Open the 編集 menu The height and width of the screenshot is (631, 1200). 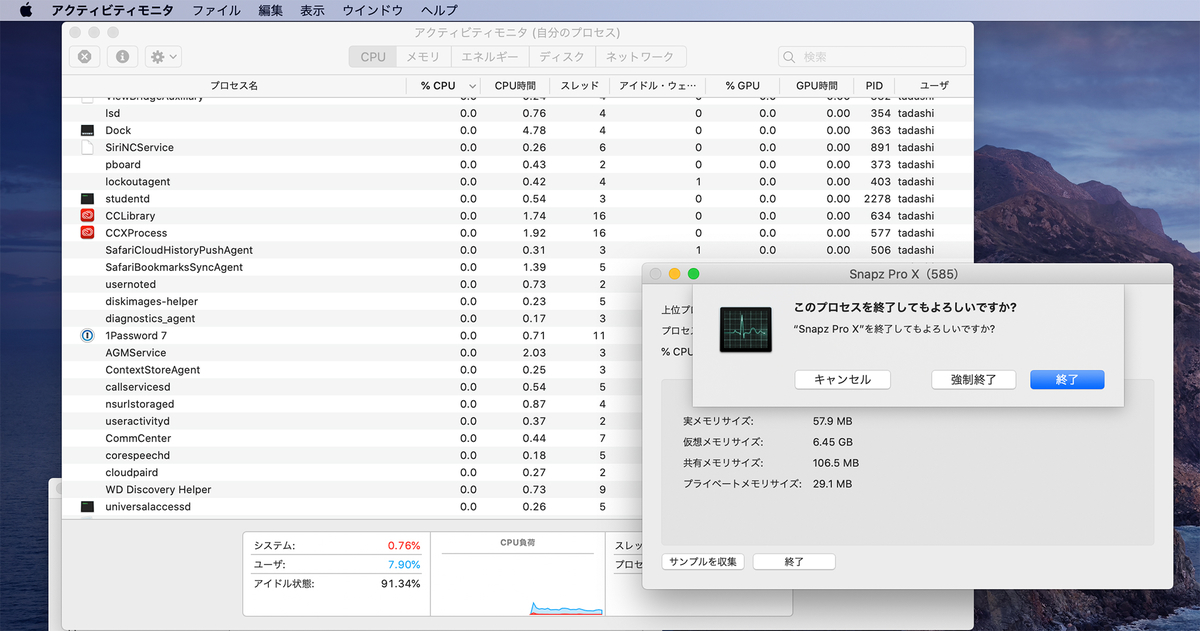tap(270, 10)
